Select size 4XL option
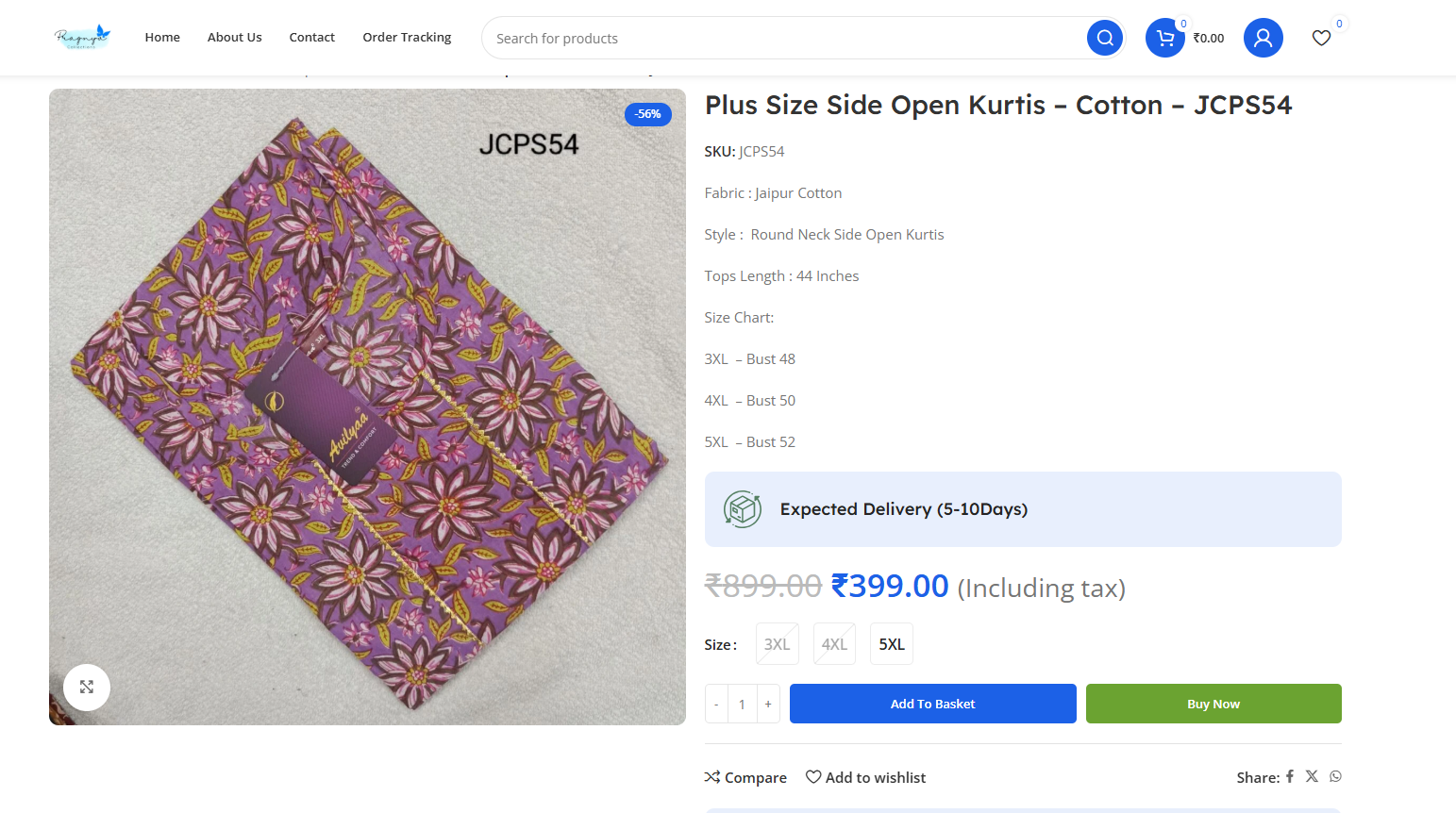 pos(834,644)
